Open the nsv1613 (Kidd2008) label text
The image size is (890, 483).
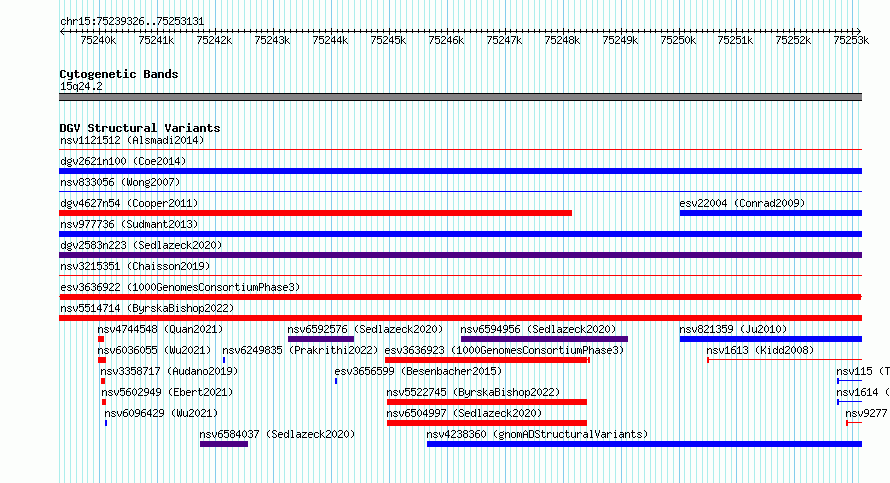pyautogui.click(x=760, y=350)
